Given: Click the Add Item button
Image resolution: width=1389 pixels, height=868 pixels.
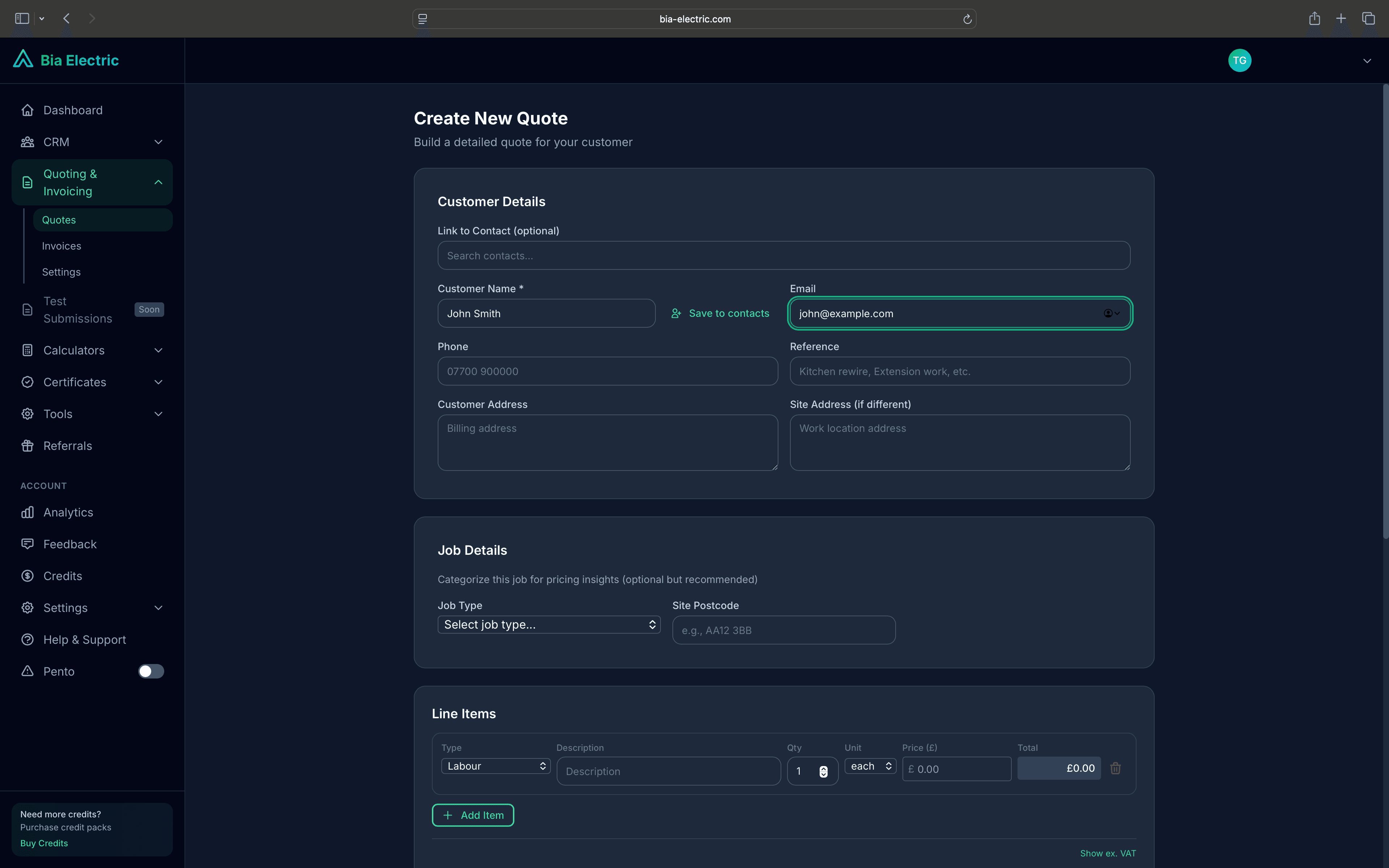Looking at the screenshot, I should (472, 815).
